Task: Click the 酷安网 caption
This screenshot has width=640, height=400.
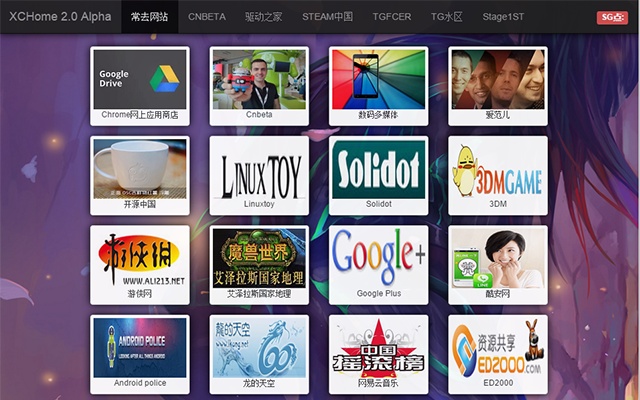Action: point(498,293)
